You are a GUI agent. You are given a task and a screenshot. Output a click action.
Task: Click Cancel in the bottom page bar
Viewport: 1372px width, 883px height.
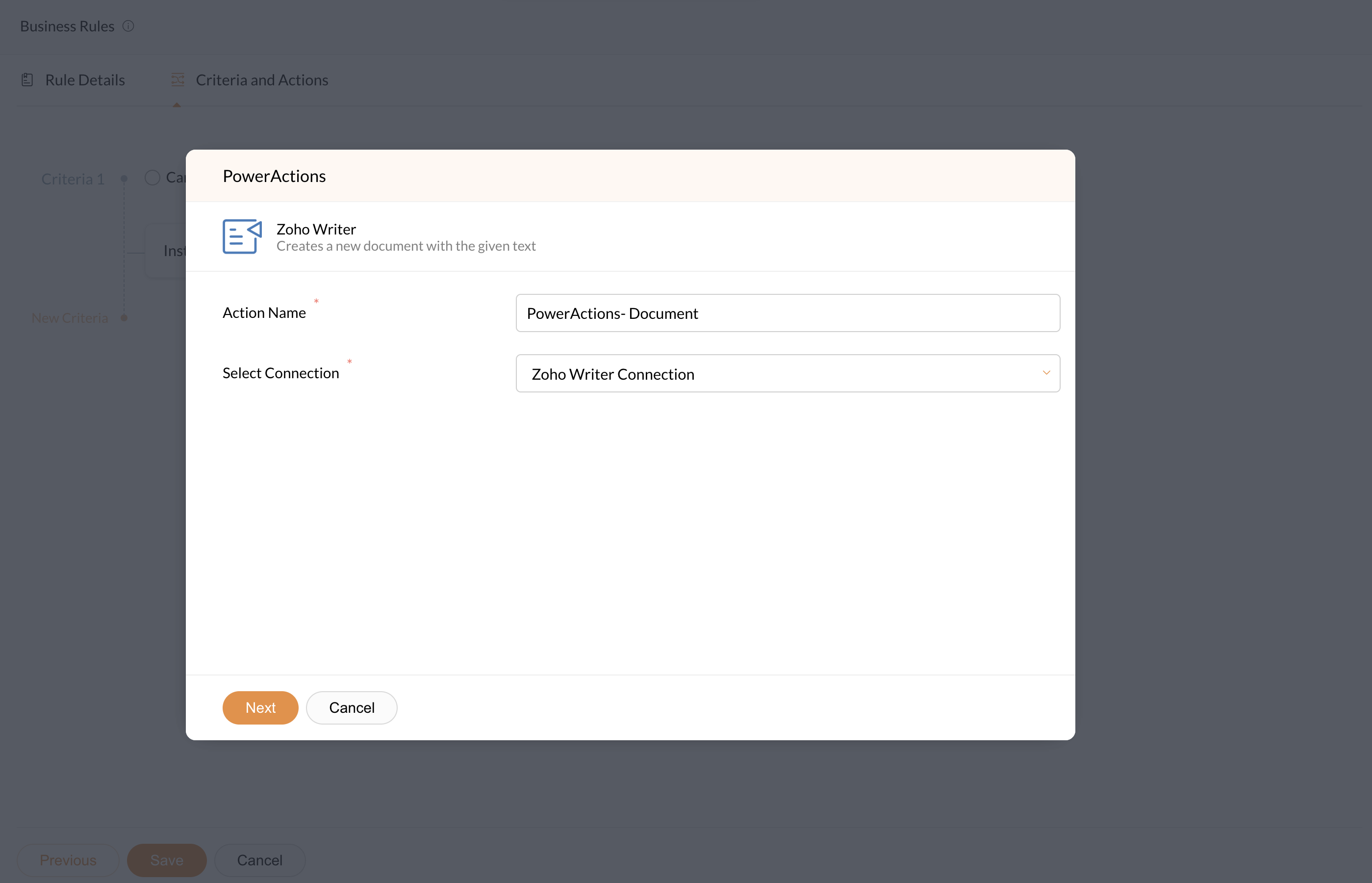point(259,860)
